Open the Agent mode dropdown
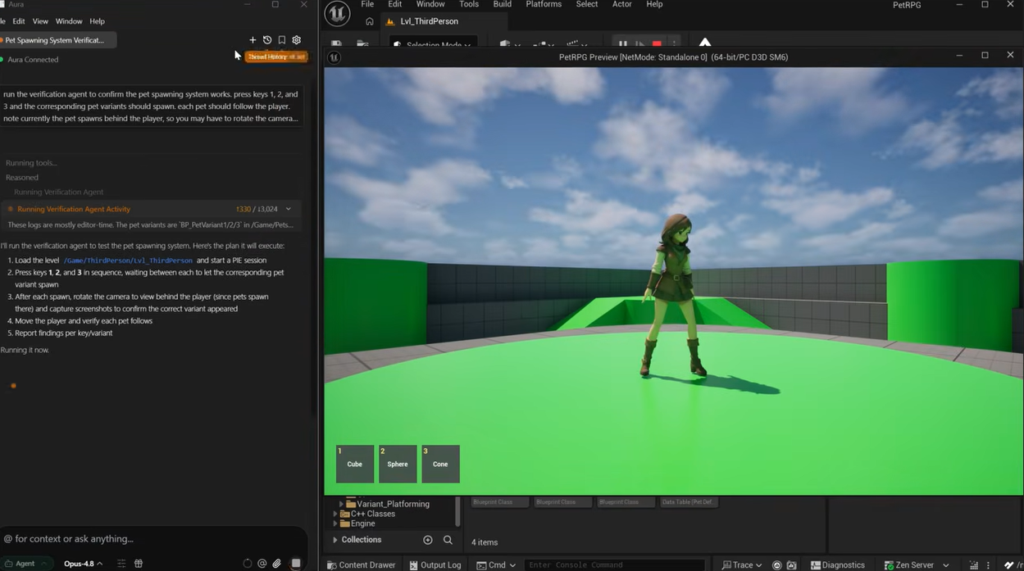 (x=25, y=563)
